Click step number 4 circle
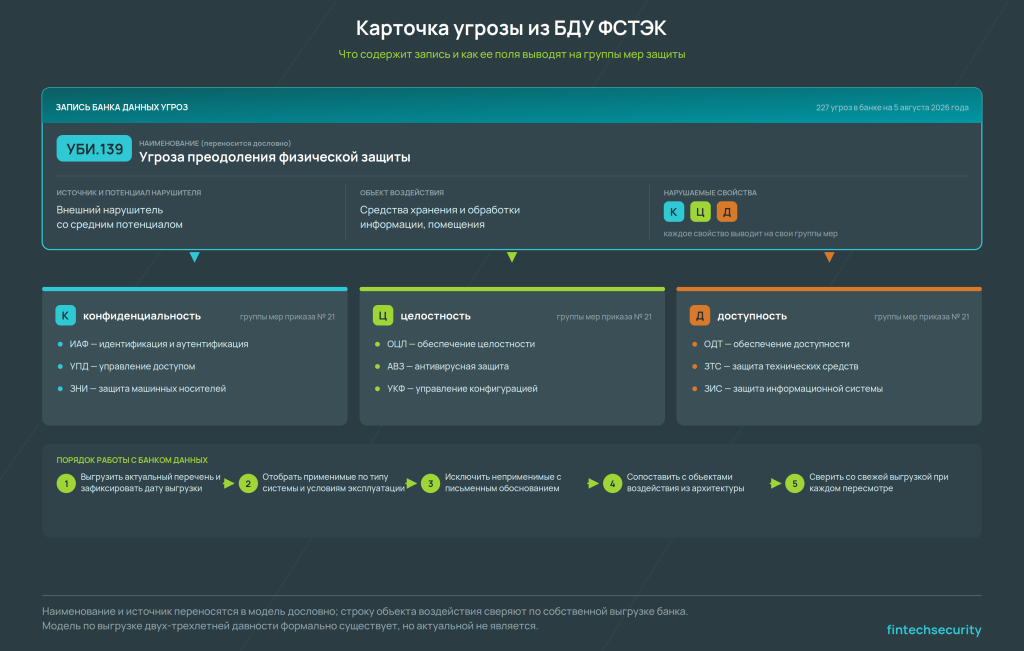Image resolution: width=1024 pixels, height=651 pixels. click(x=613, y=484)
